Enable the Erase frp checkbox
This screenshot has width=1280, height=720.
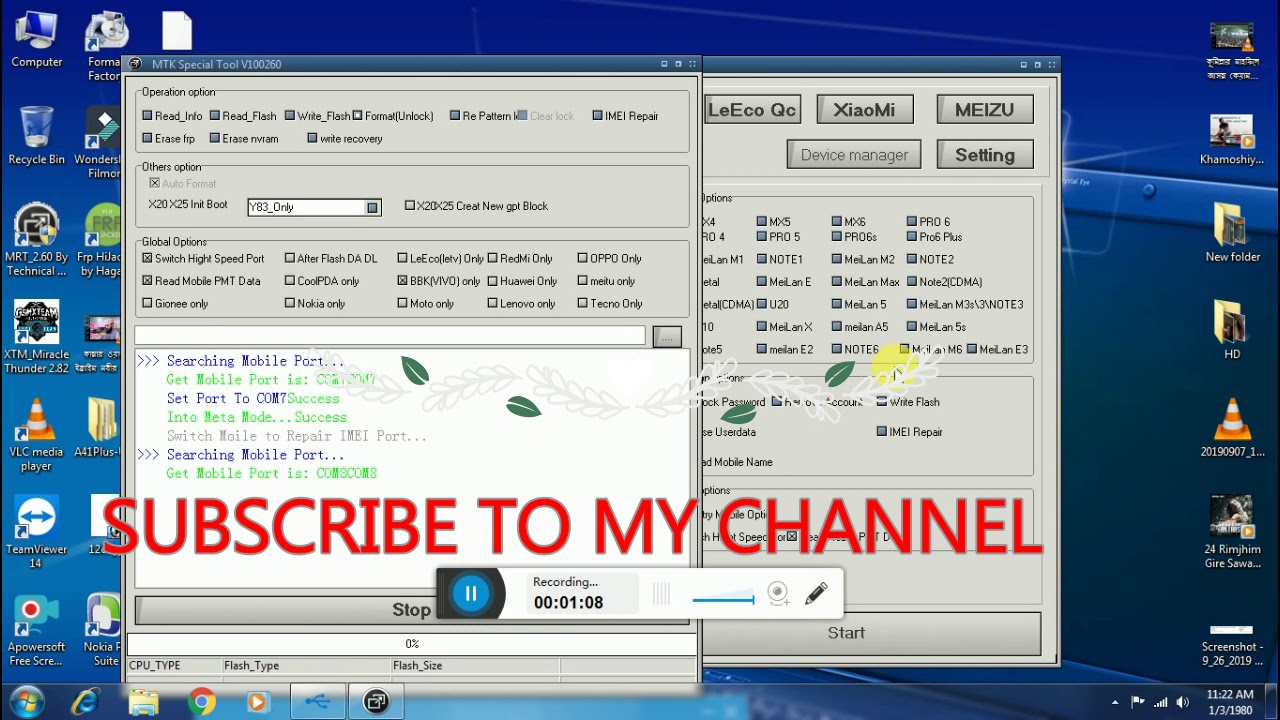[148, 138]
